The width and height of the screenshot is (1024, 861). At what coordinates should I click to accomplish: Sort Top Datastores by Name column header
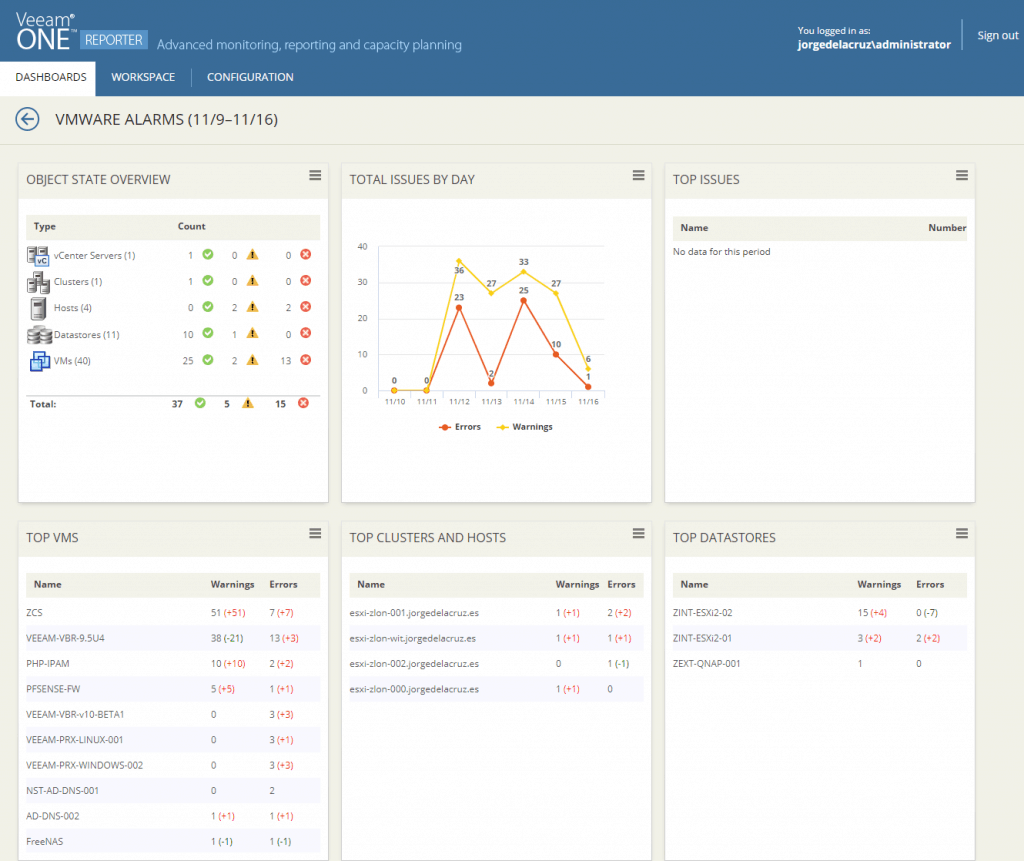[x=694, y=585]
